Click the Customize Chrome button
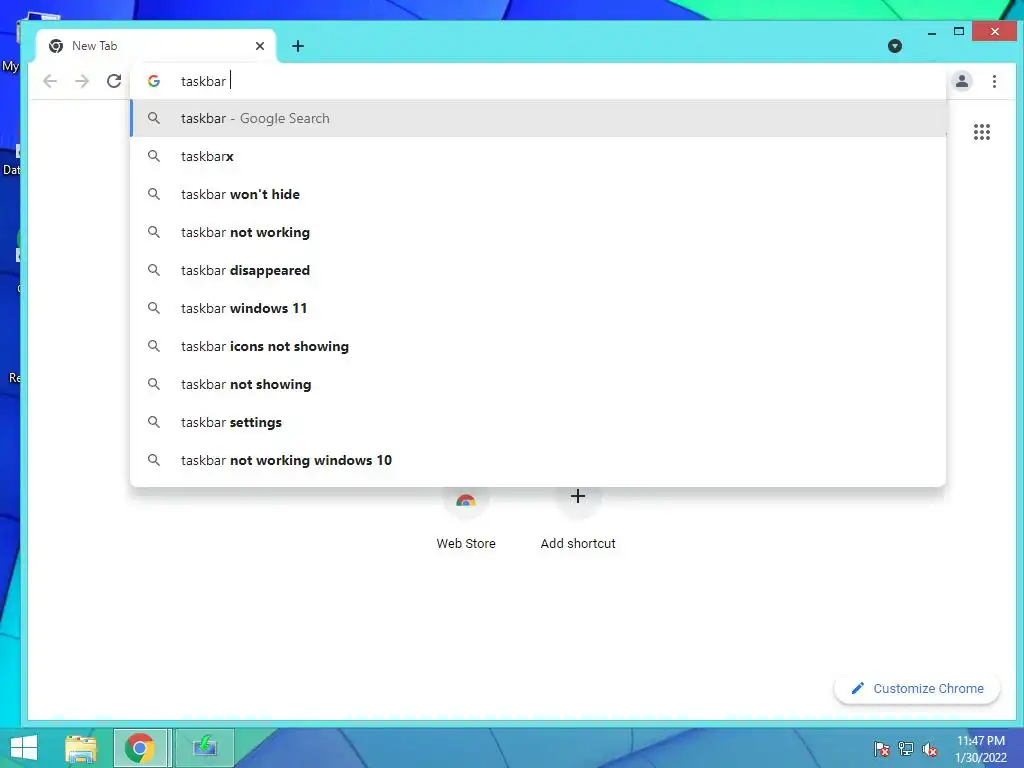 (917, 688)
